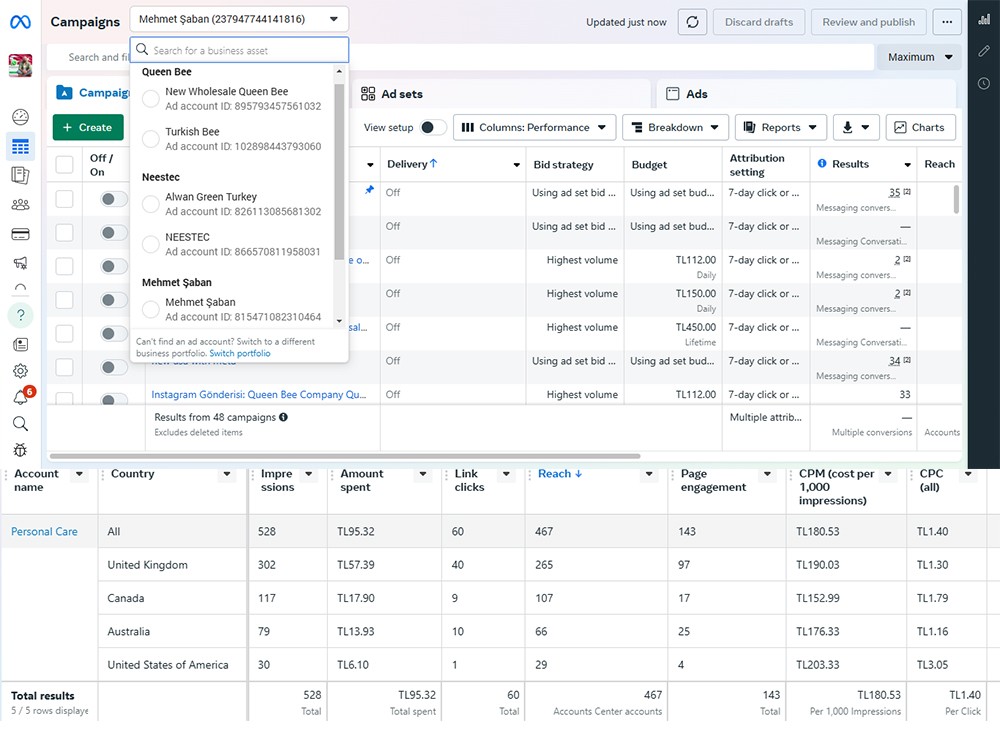The height and width of the screenshot is (750, 1000).
Task: Open the bar chart icon in right panel
Action: 984,20
